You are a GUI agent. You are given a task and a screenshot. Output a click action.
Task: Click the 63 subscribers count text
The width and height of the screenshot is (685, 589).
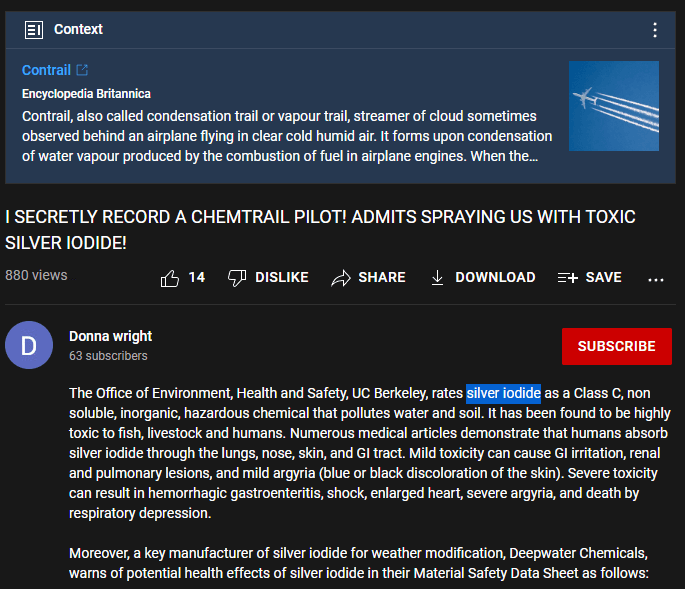[108, 356]
